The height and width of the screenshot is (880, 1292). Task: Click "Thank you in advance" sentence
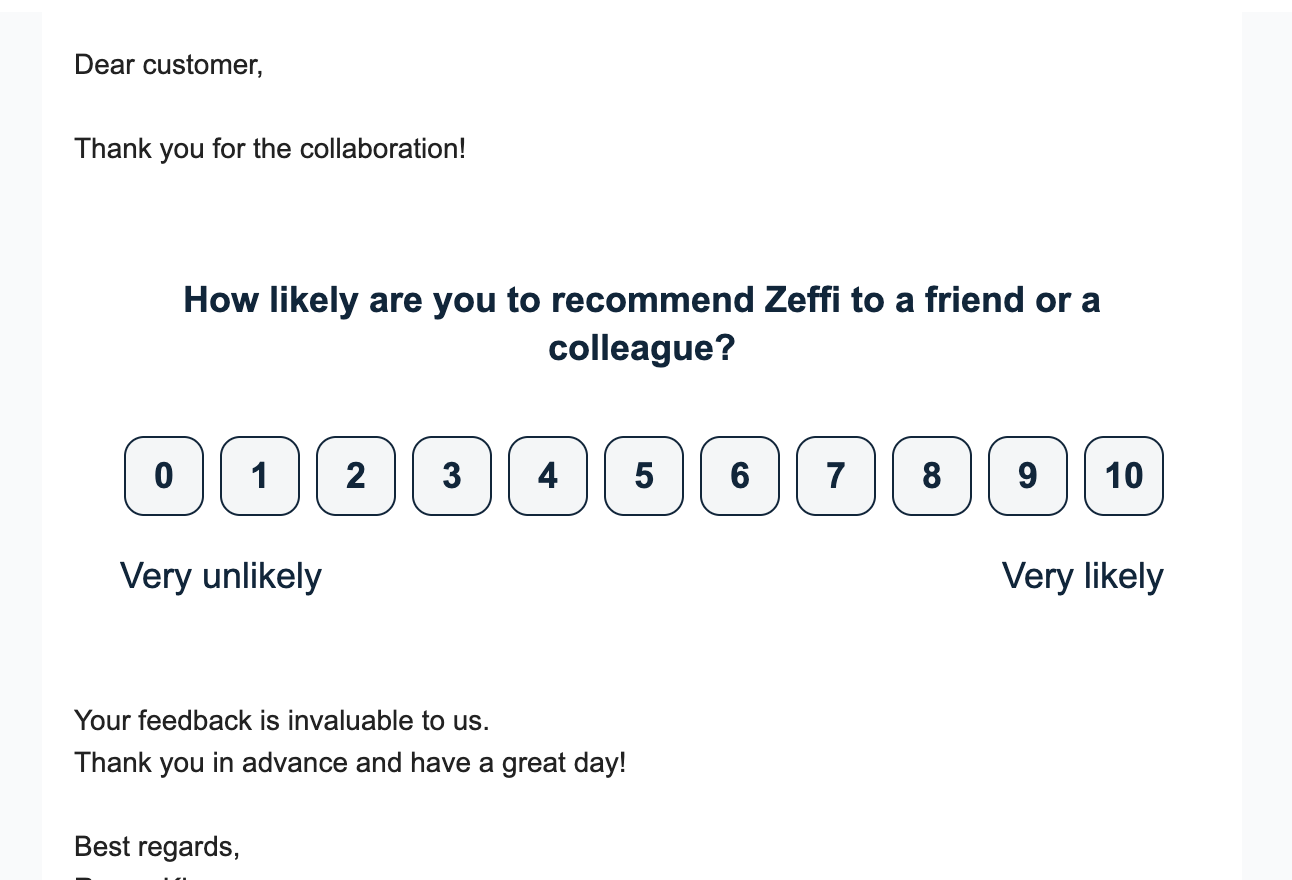(350, 763)
